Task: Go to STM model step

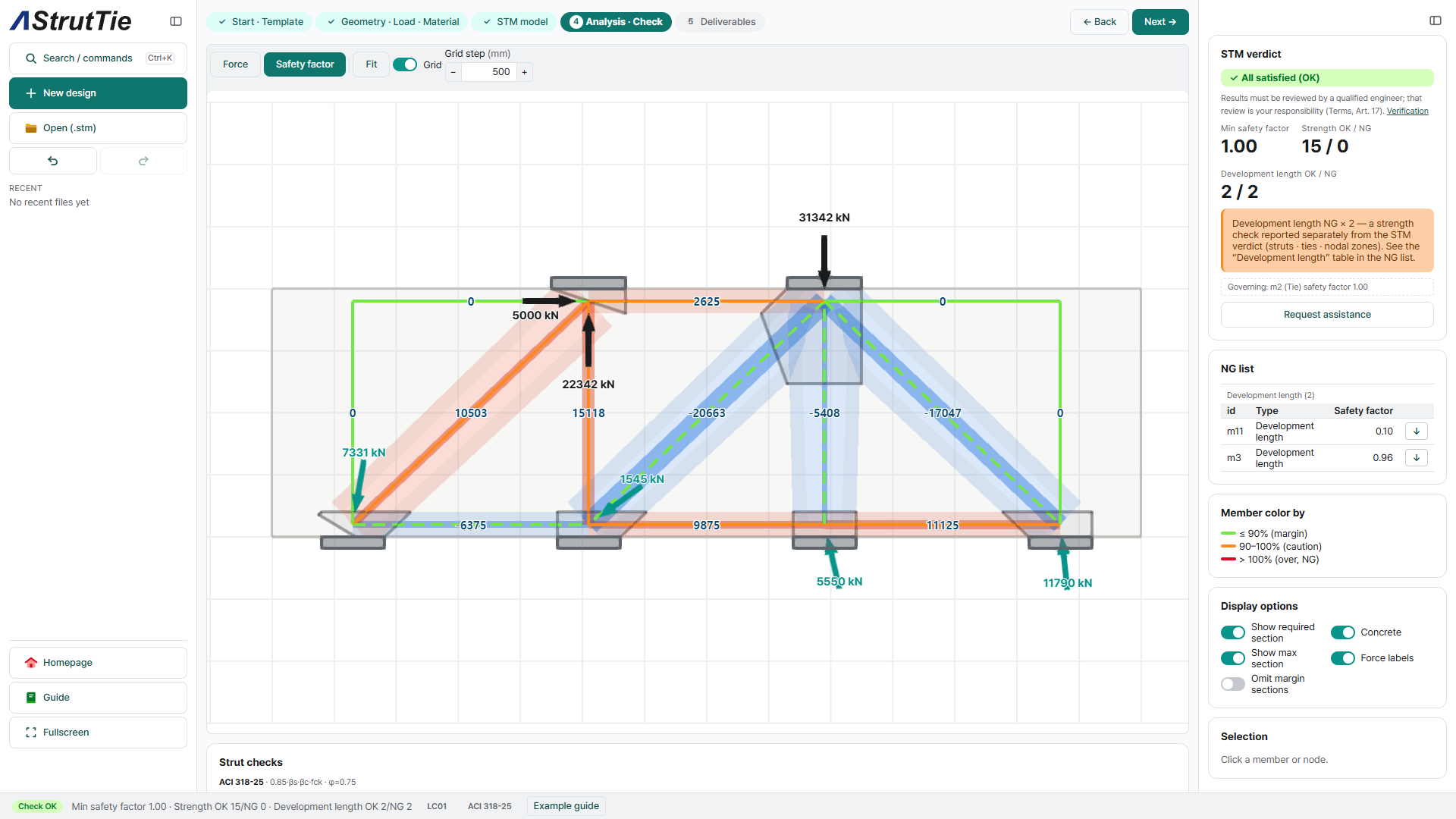Action: coord(515,22)
